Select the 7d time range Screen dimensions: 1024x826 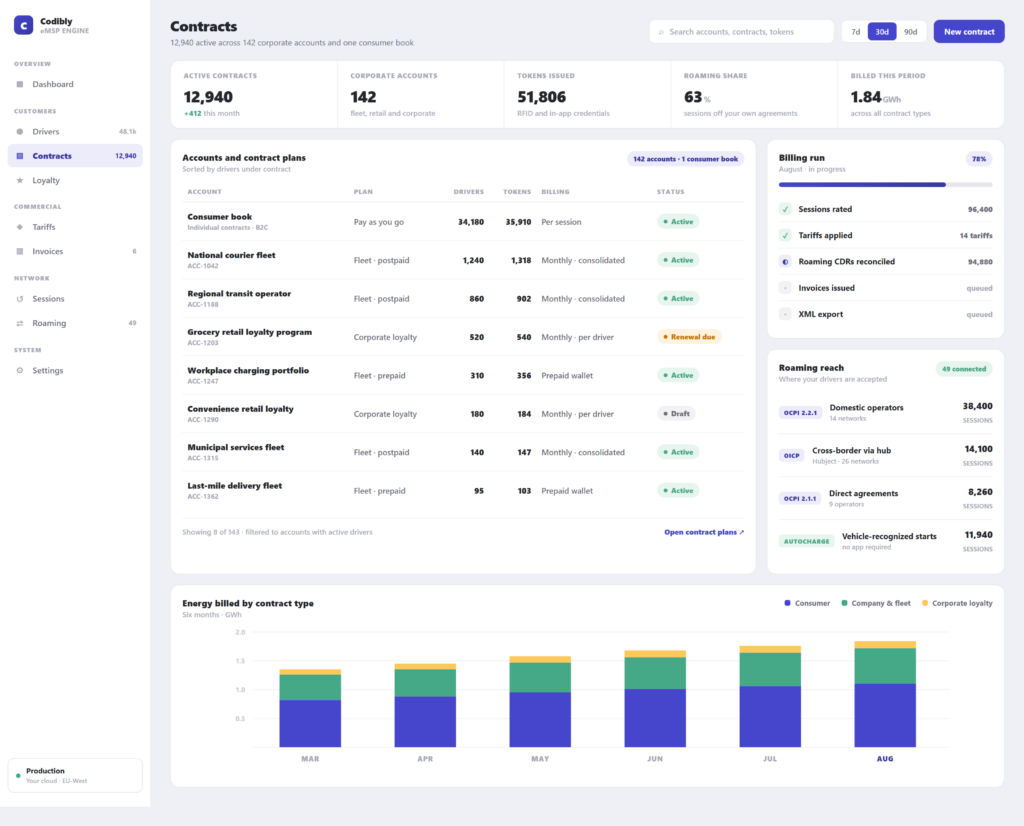[856, 31]
